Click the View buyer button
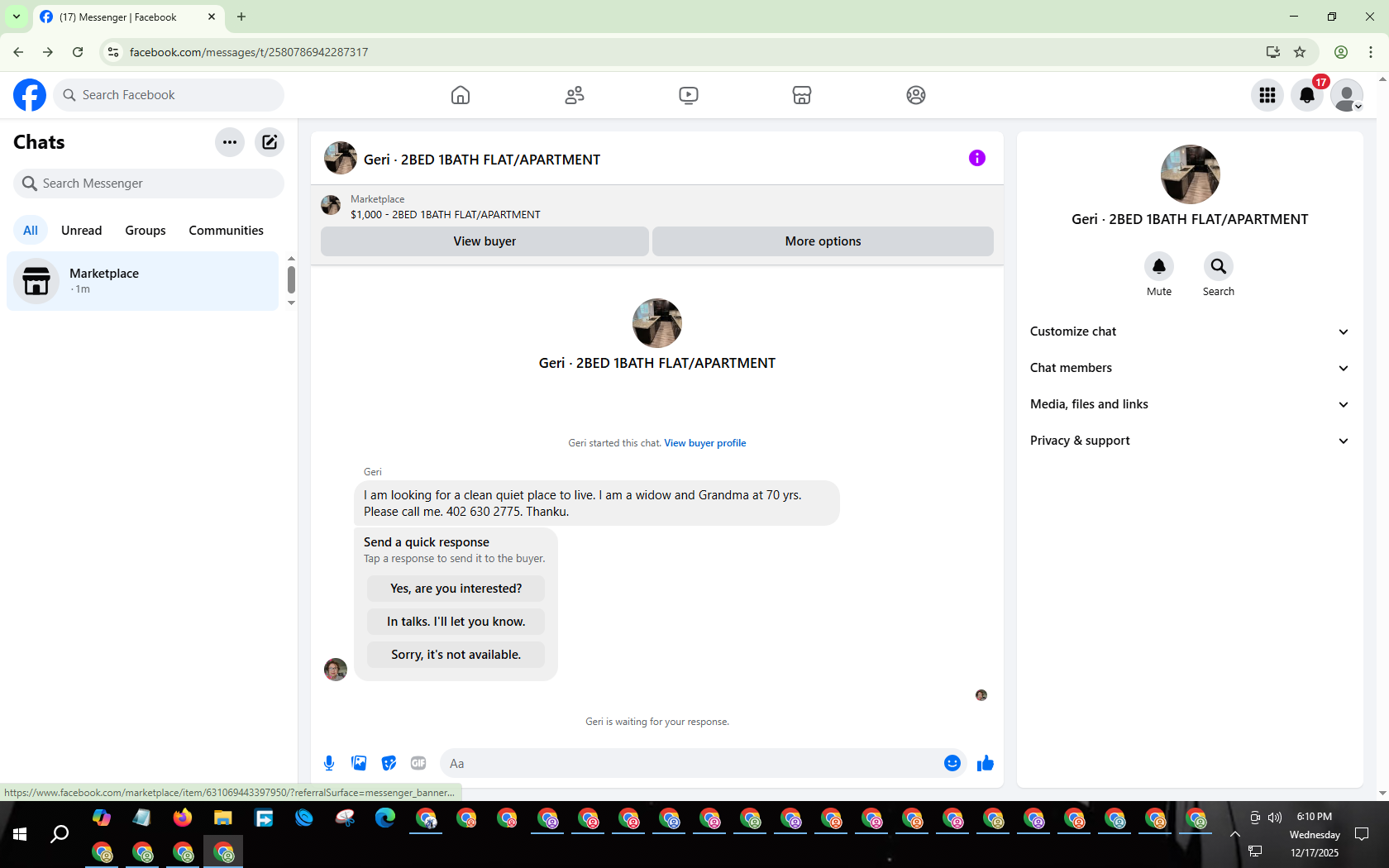This screenshot has width=1389, height=868. coord(484,241)
